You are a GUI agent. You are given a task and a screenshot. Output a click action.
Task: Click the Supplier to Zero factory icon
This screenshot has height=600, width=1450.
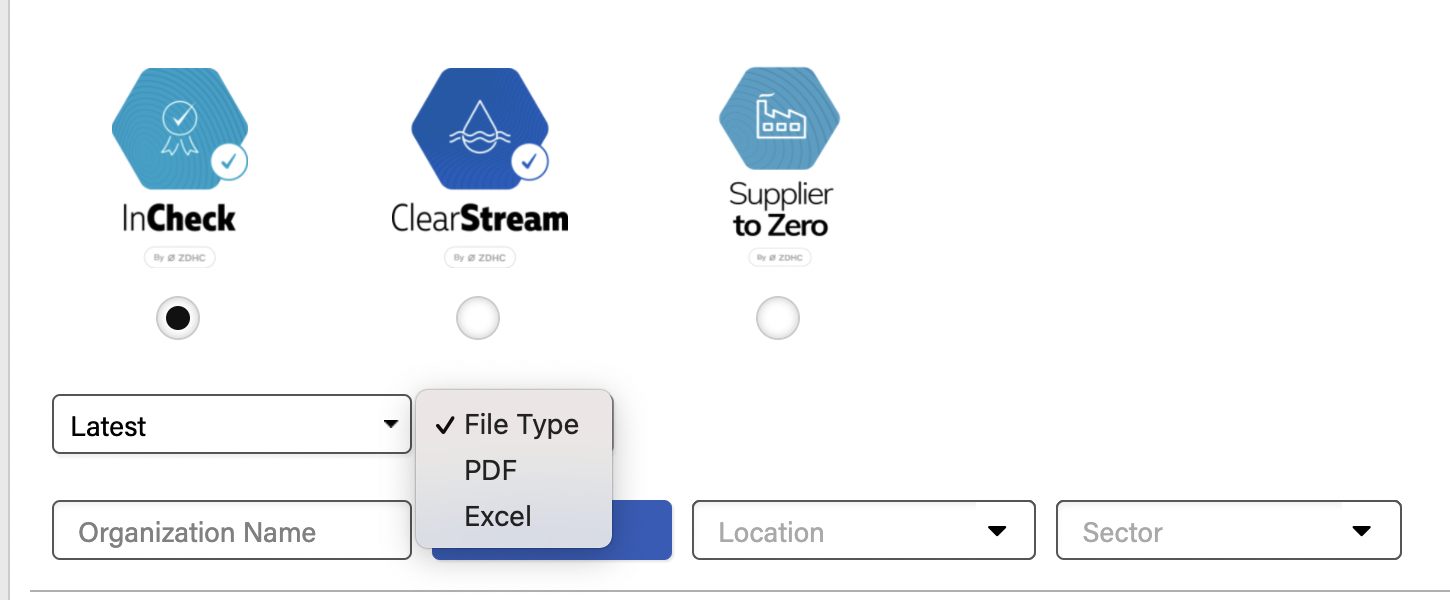(x=779, y=120)
